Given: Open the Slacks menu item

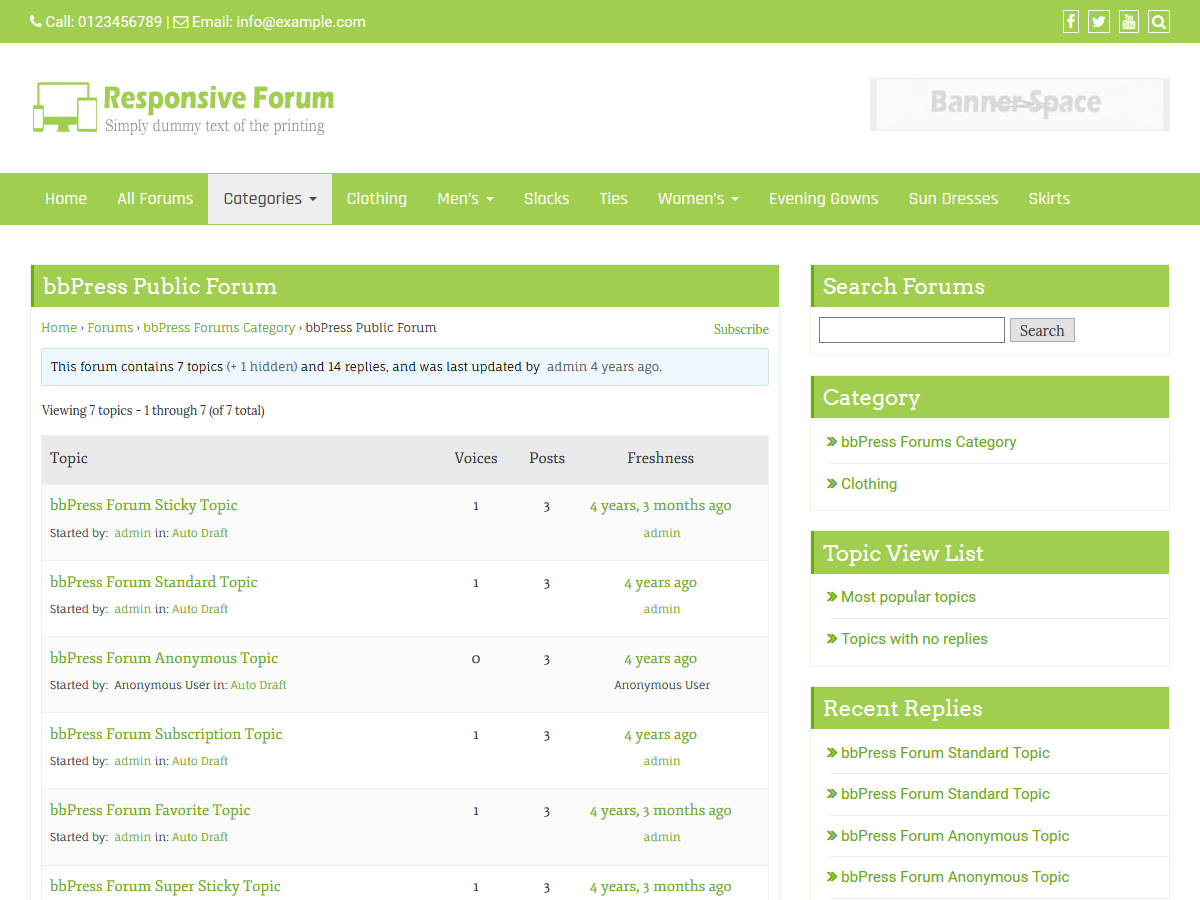Looking at the screenshot, I should (547, 199).
